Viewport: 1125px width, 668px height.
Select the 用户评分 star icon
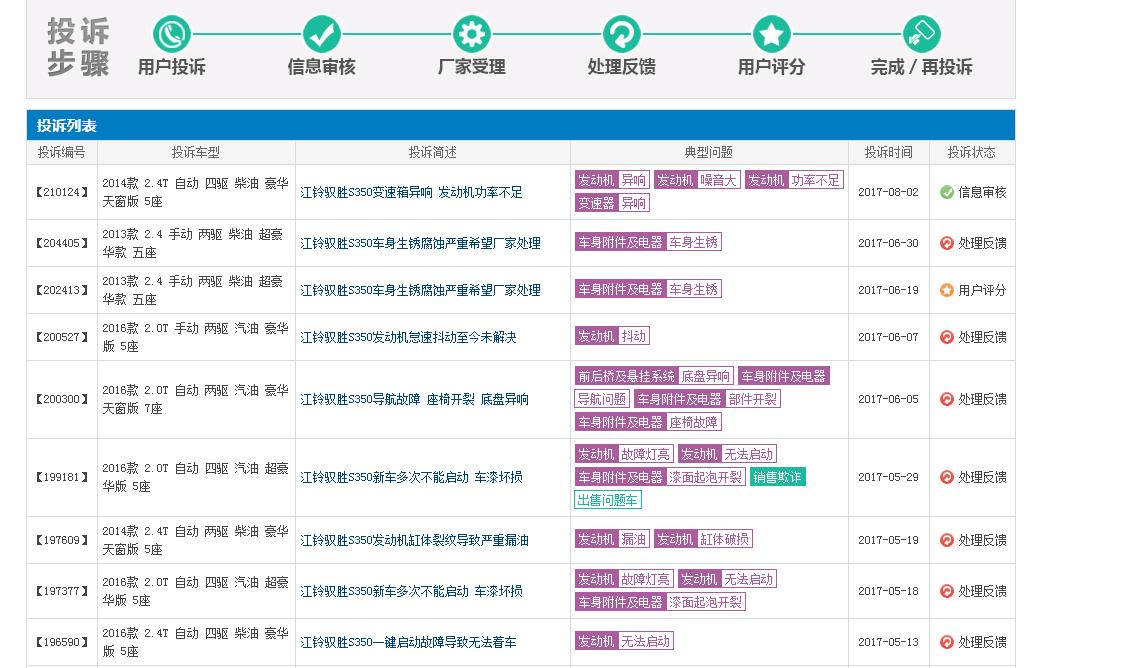coord(770,35)
